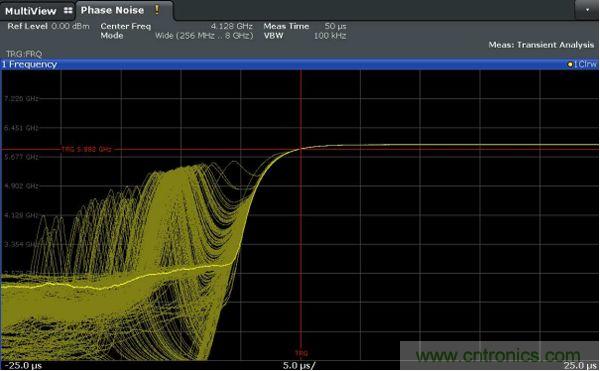This screenshot has width=600, height=371.
Task: Select the red TRG 5.888 GHz level label
Action: [86, 149]
